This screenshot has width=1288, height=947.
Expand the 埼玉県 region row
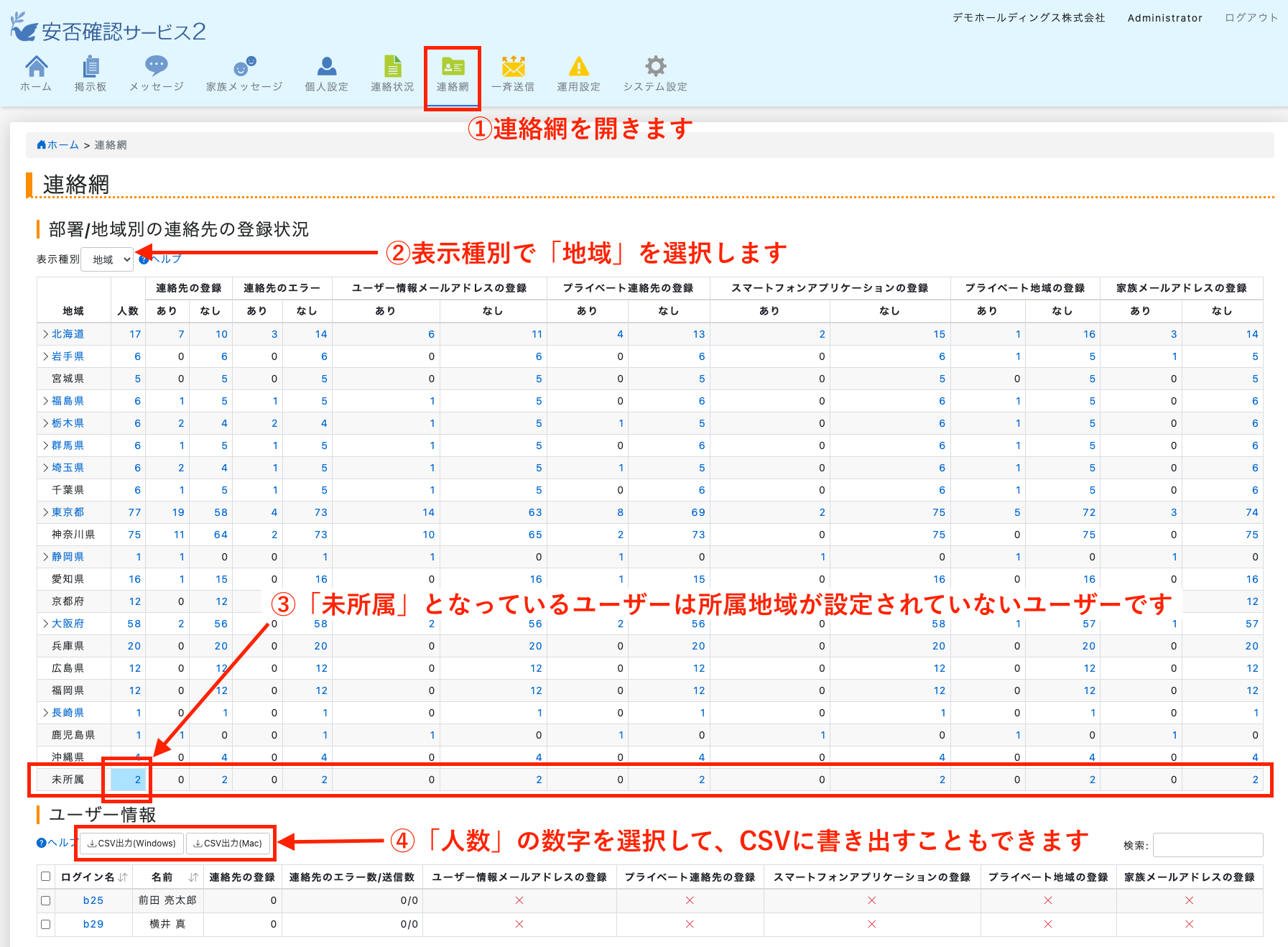(x=46, y=468)
